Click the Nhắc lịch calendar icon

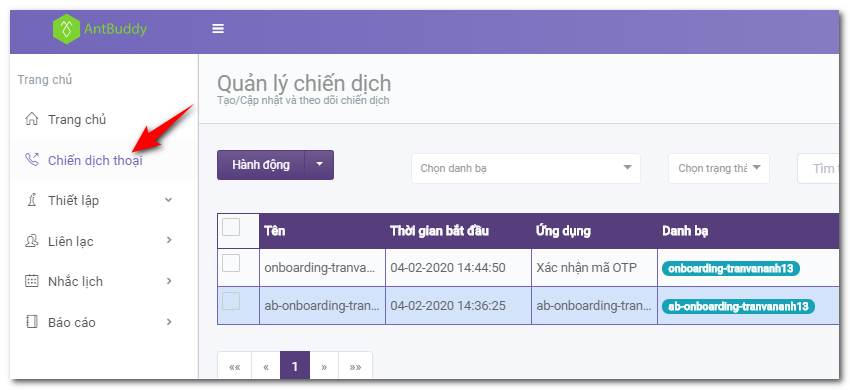(32, 282)
